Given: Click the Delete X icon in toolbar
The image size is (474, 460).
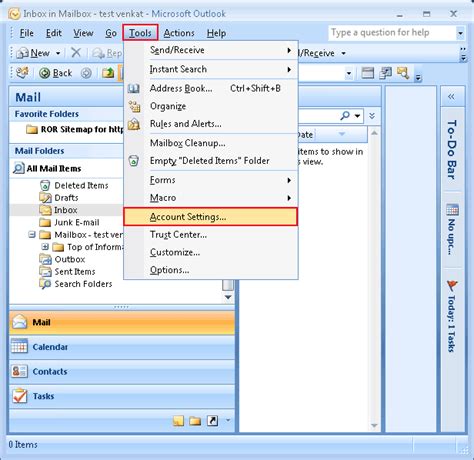Looking at the screenshot, I should [76, 53].
